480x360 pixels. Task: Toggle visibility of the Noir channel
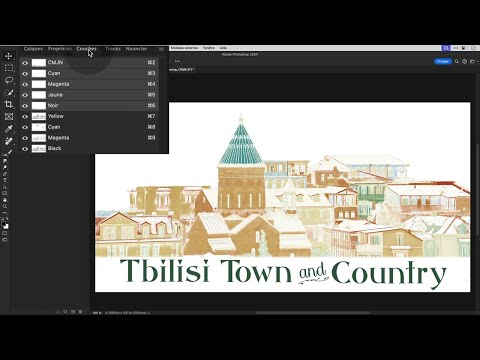click(25, 106)
